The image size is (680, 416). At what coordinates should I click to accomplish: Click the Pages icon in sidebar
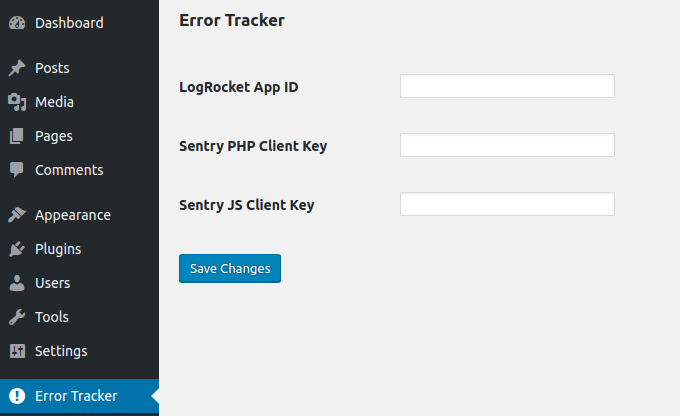17,136
